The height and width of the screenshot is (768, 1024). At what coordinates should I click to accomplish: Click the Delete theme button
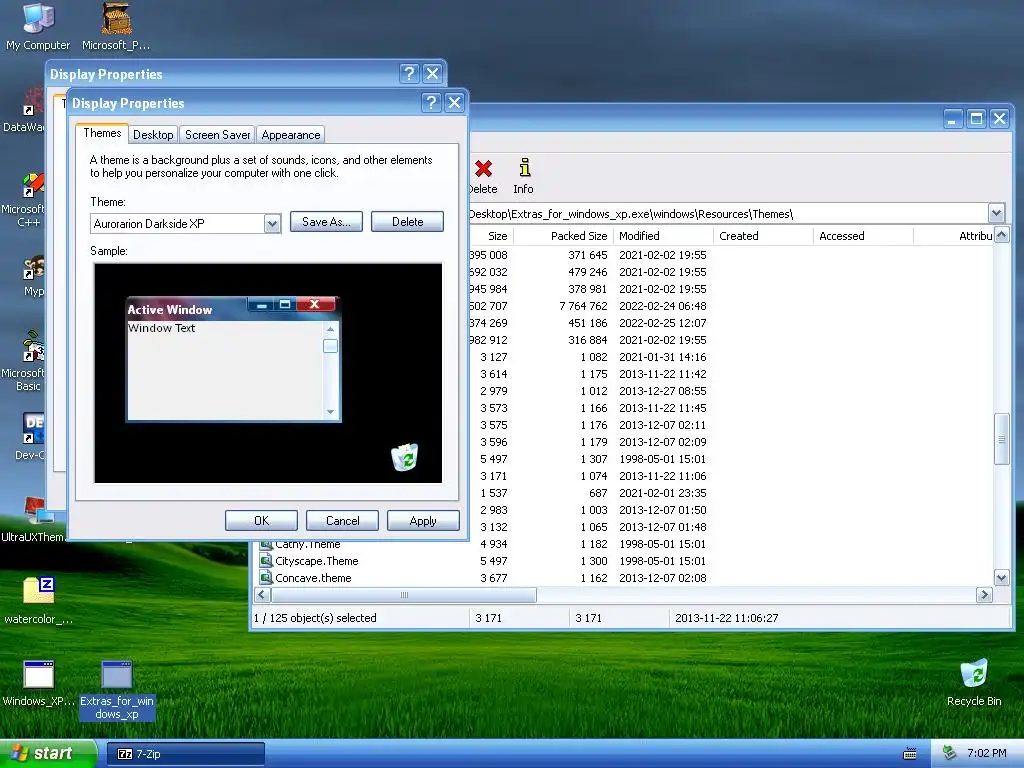click(x=408, y=221)
